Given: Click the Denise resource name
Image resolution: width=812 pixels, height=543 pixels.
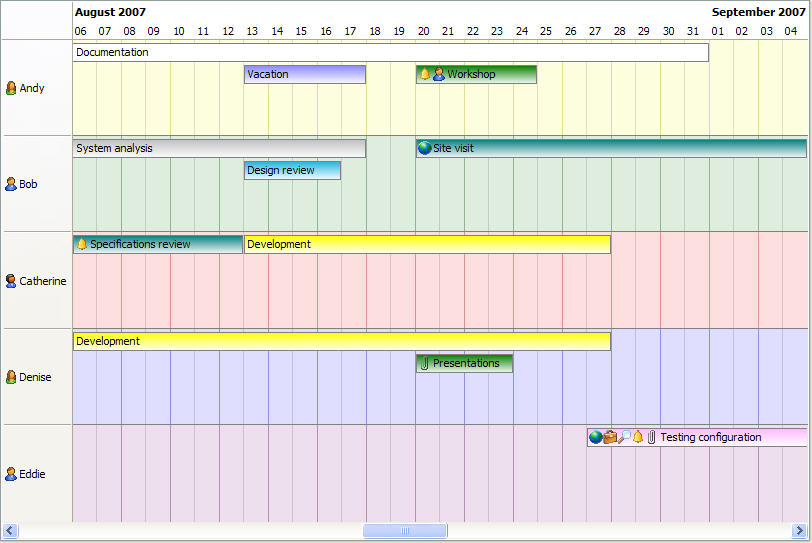Looking at the screenshot, I should point(35,377).
